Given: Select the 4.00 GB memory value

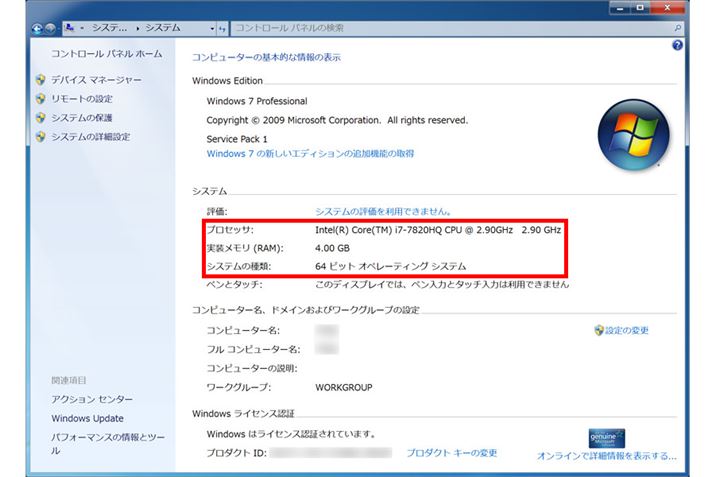Looking at the screenshot, I should 332,248.
